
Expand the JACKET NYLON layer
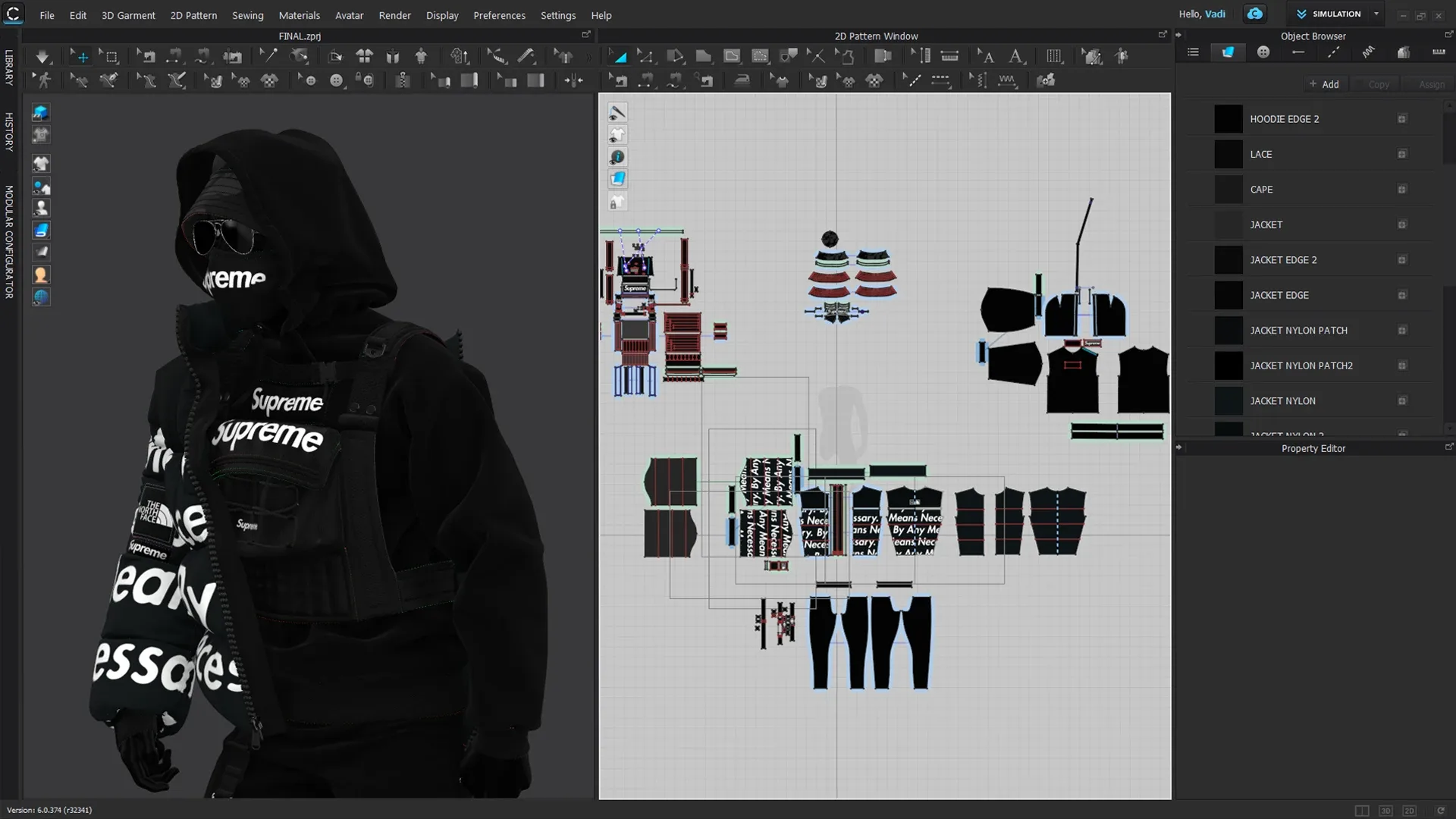tap(1401, 400)
